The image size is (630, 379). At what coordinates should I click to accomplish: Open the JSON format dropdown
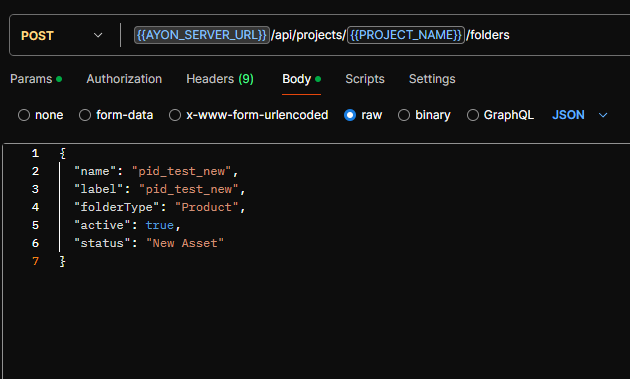(x=579, y=115)
